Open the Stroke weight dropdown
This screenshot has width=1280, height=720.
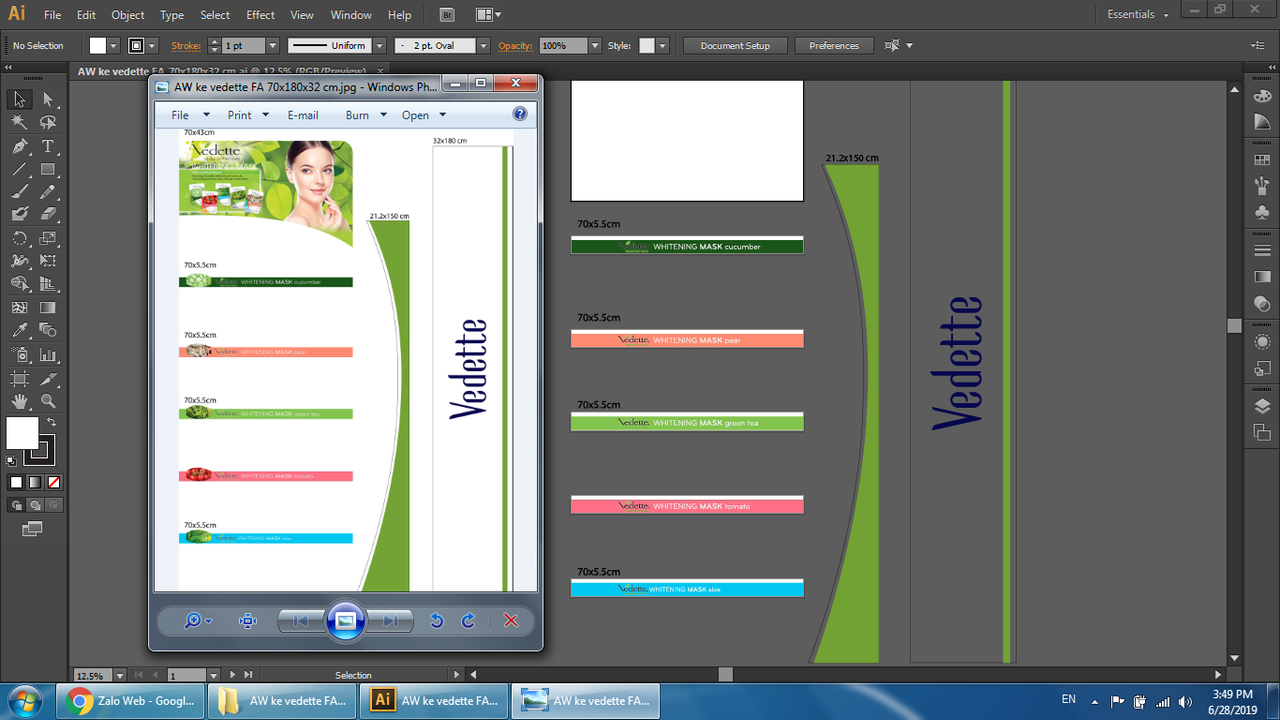[x=272, y=46]
